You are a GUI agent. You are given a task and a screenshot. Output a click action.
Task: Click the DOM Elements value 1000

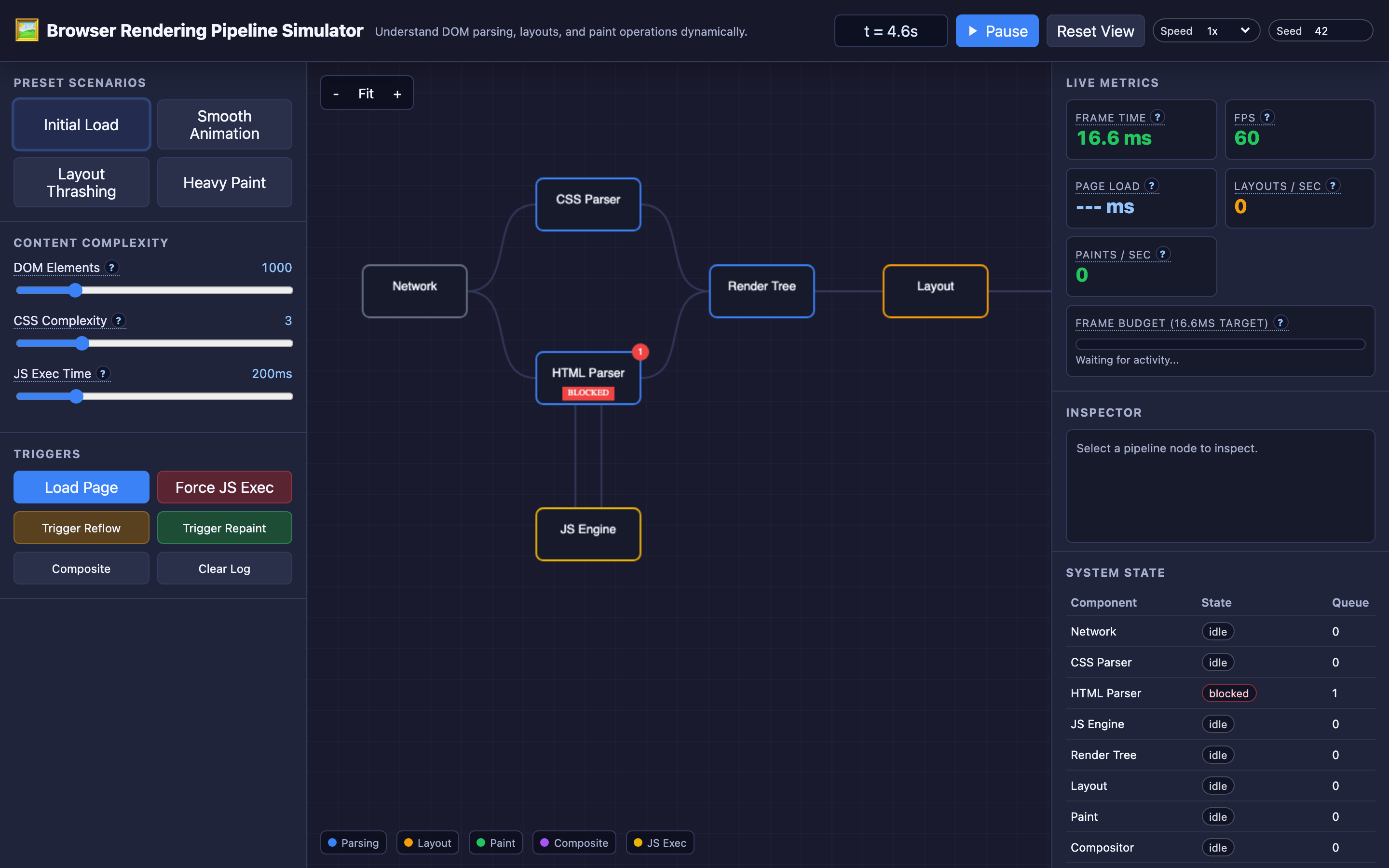(x=277, y=268)
